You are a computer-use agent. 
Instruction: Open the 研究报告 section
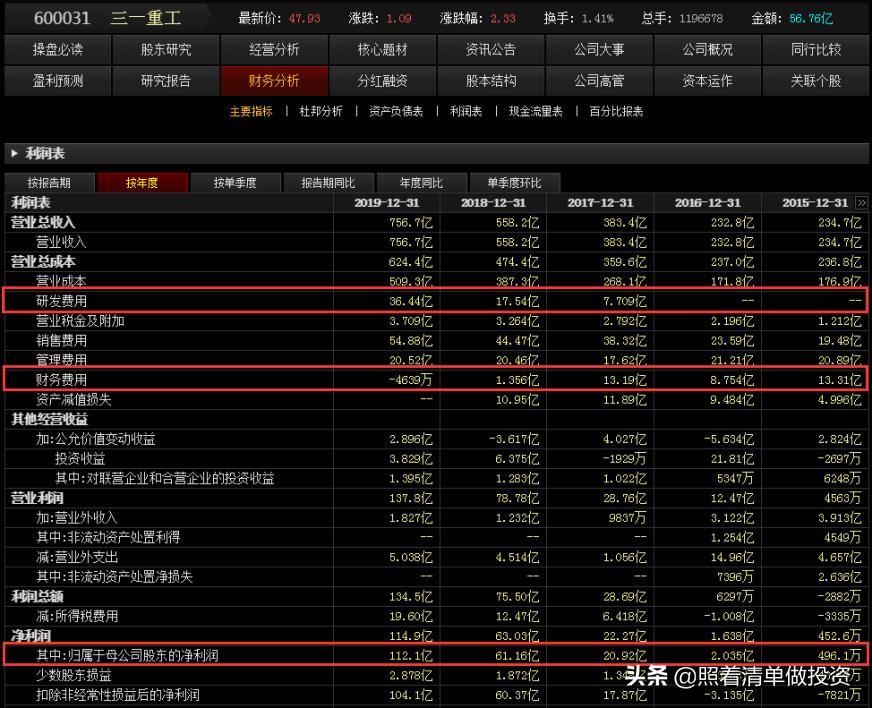click(x=164, y=81)
